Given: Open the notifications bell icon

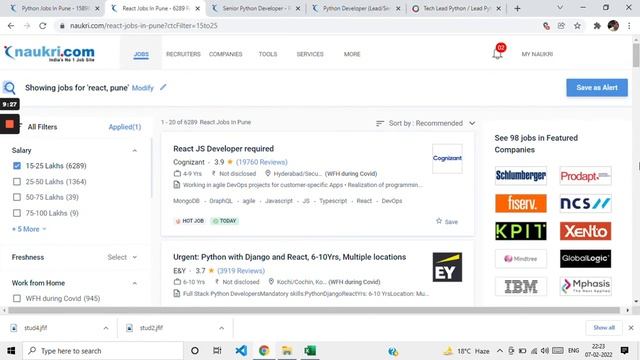Looking at the screenshot, I should click(498, 53).
